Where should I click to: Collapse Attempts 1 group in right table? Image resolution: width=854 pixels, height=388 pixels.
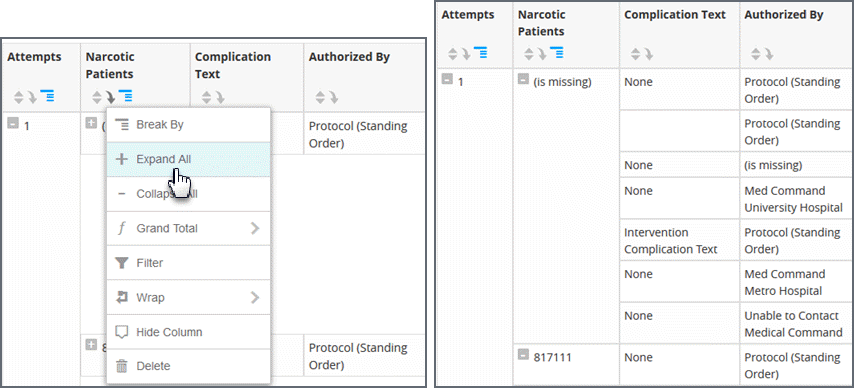pos(447,80)
